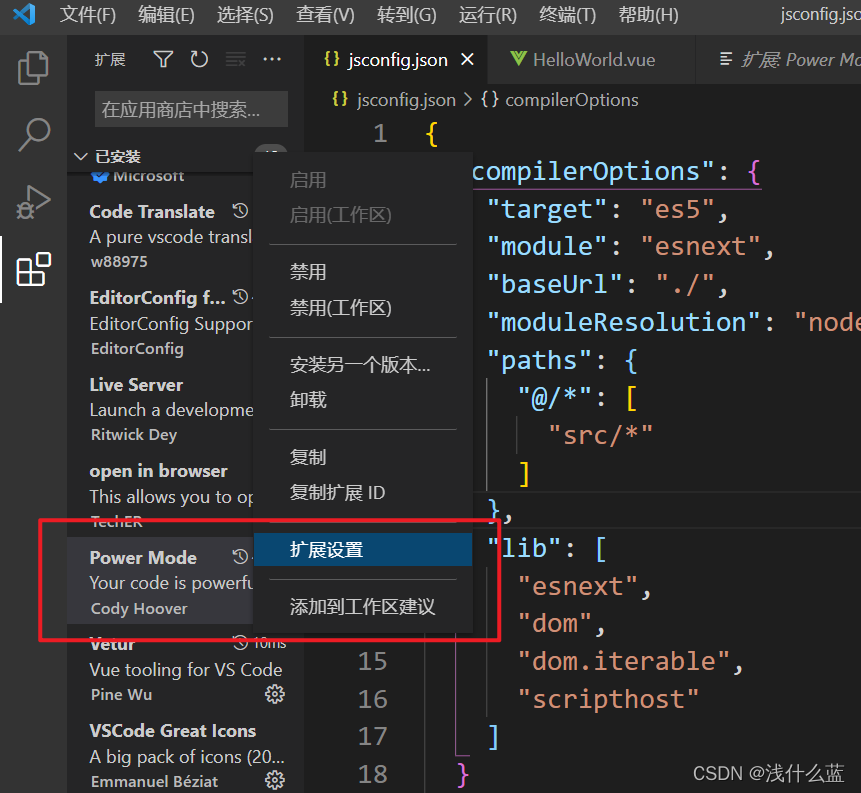Click the history icon beside EditorConfig
The width and height of the screenshot is (861, 793).
(240, 297)
